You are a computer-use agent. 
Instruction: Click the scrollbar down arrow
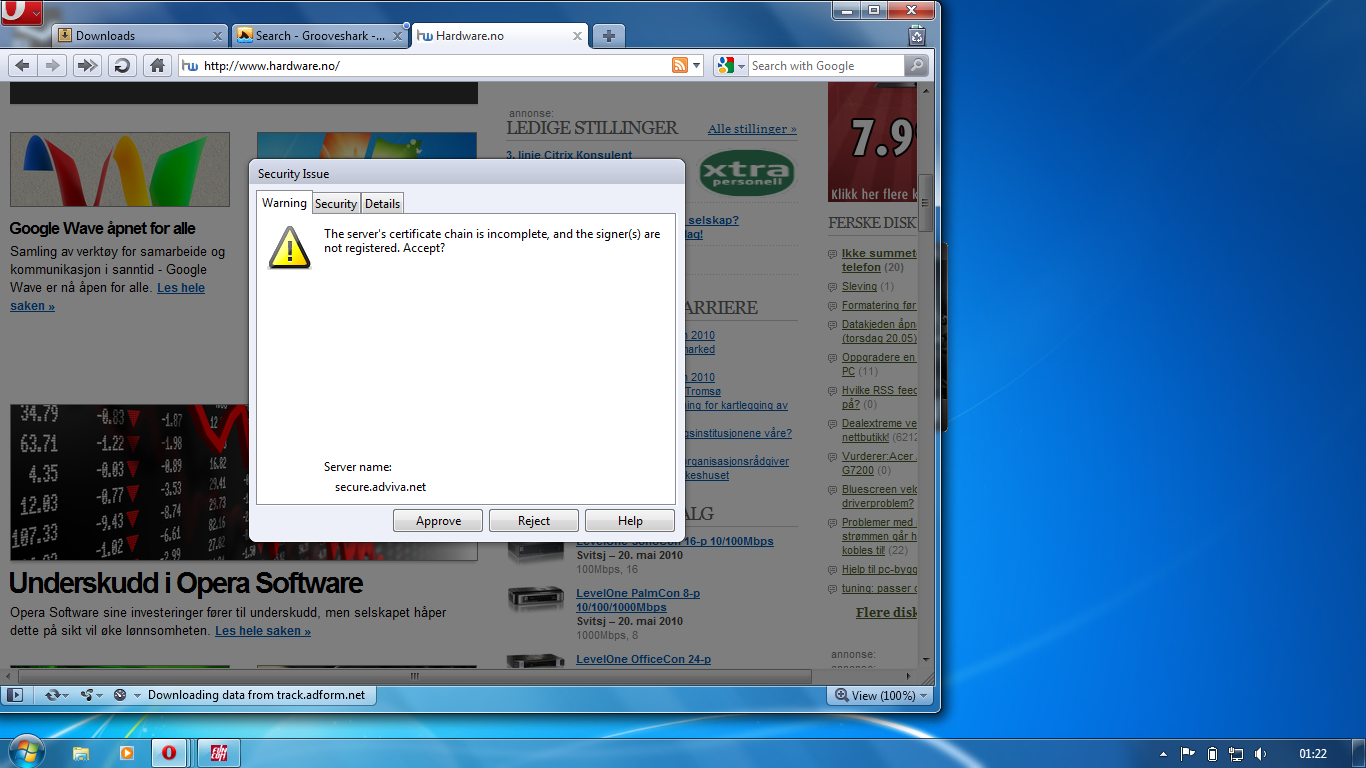pos(925,660)
